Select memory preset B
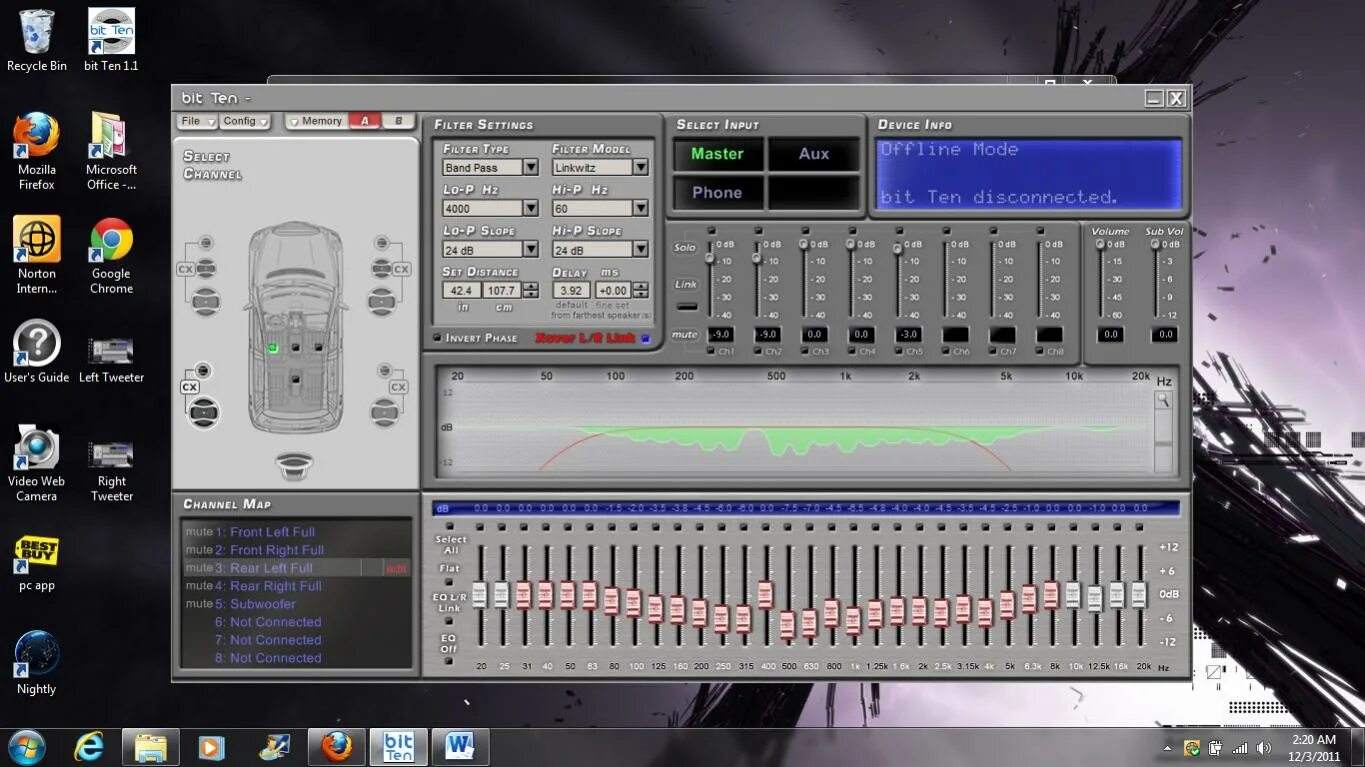 click(398, 121)
